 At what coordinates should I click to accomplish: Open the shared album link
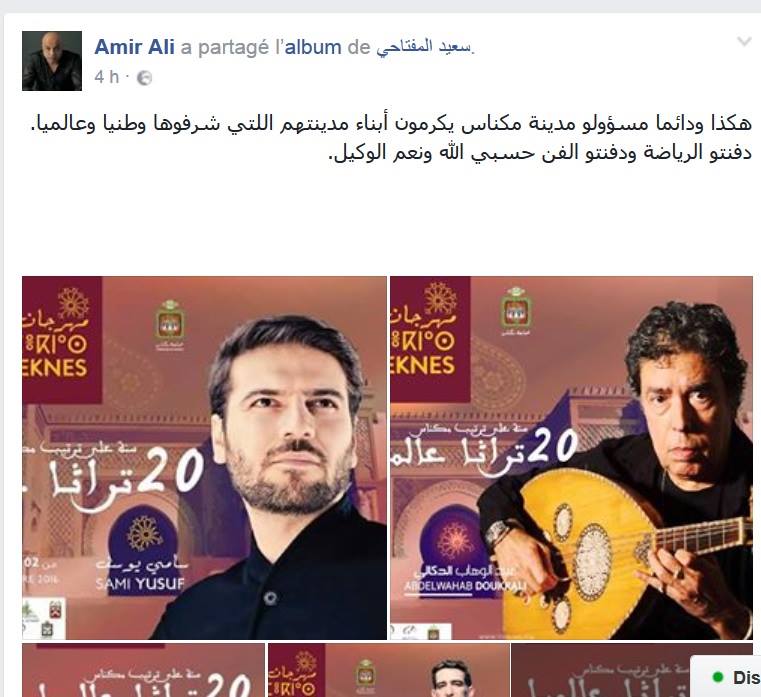pos(313,47)
